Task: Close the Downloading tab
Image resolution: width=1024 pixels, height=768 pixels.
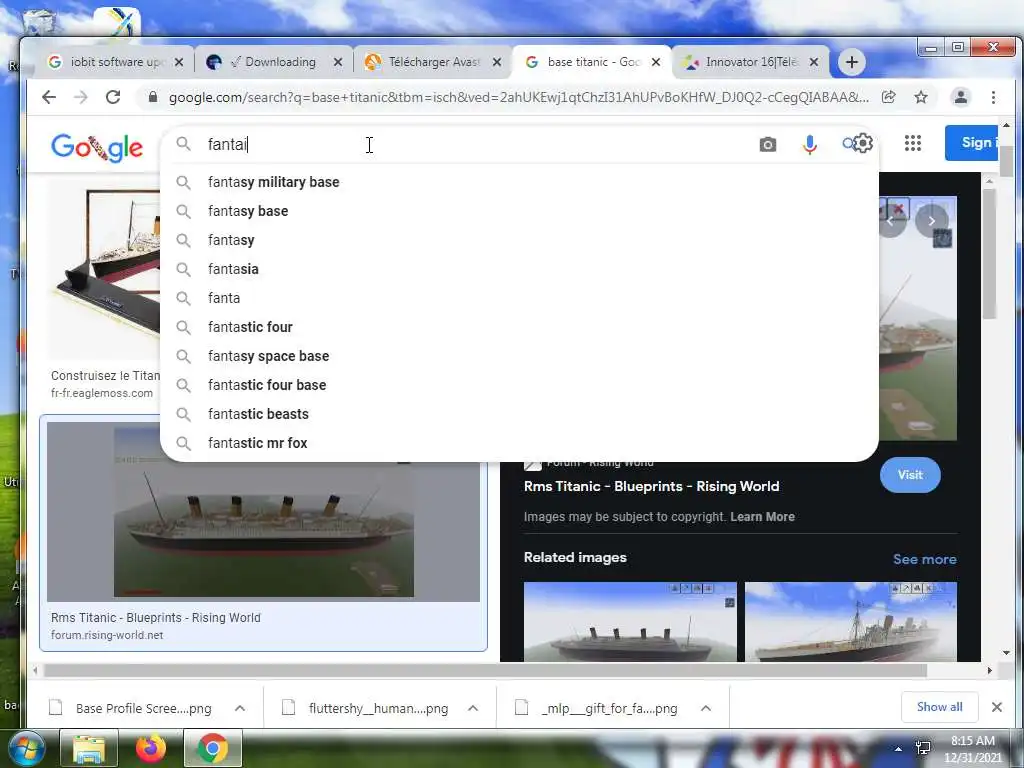Action: click(x=338, y=62)
